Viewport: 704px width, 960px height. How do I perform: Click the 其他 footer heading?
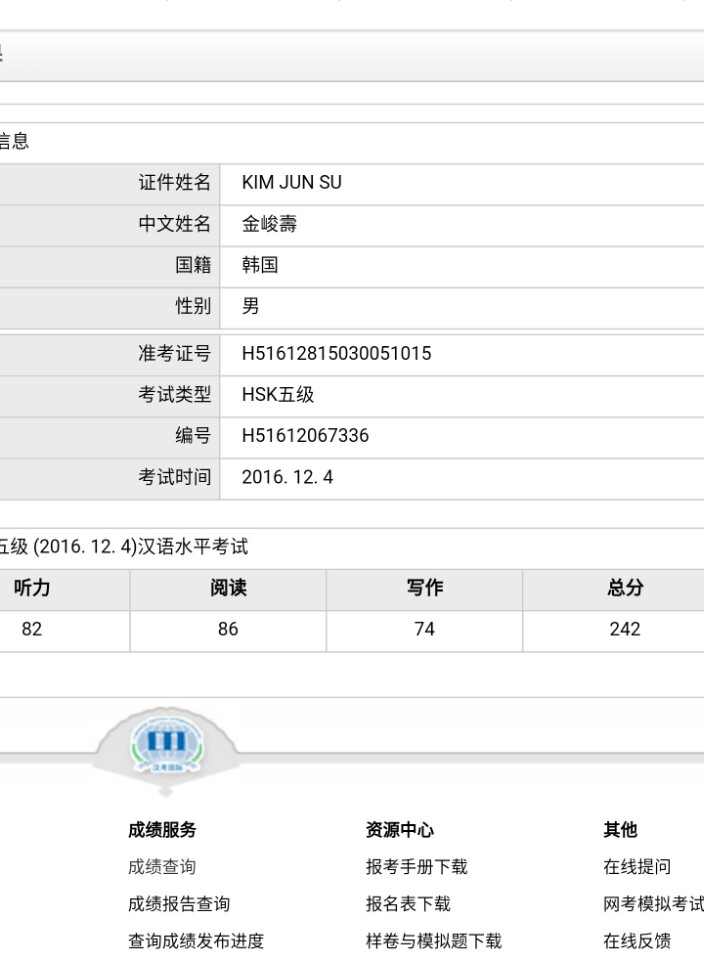click(x=620, y=830)
